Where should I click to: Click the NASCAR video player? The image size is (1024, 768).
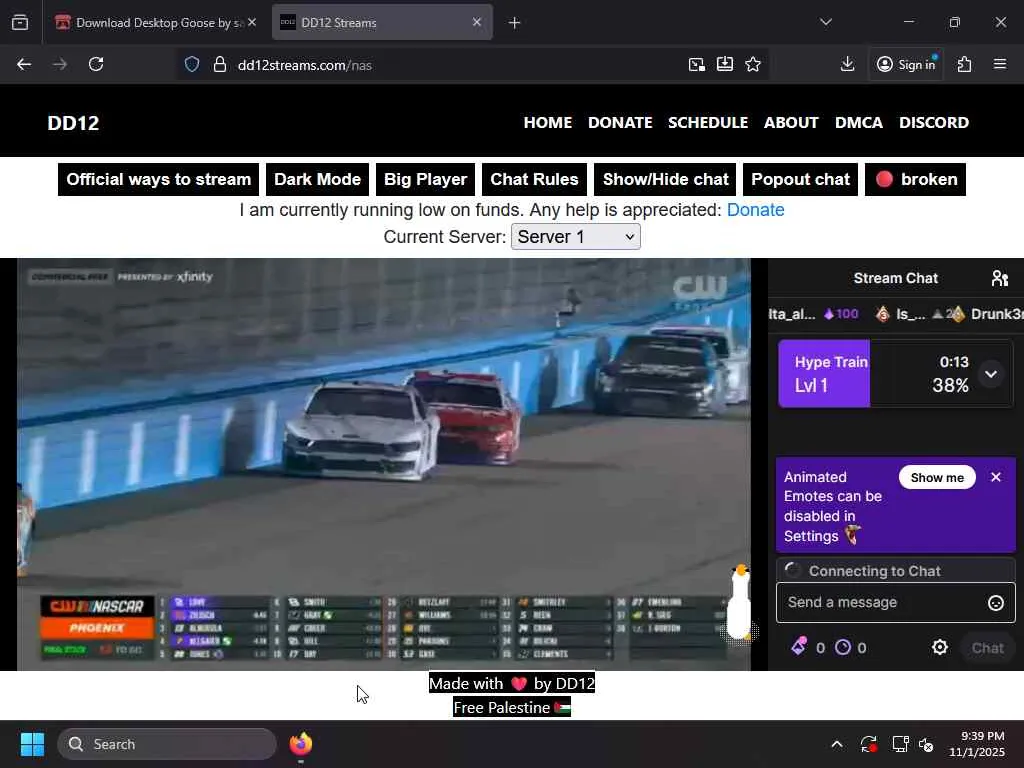pos(384,464)
